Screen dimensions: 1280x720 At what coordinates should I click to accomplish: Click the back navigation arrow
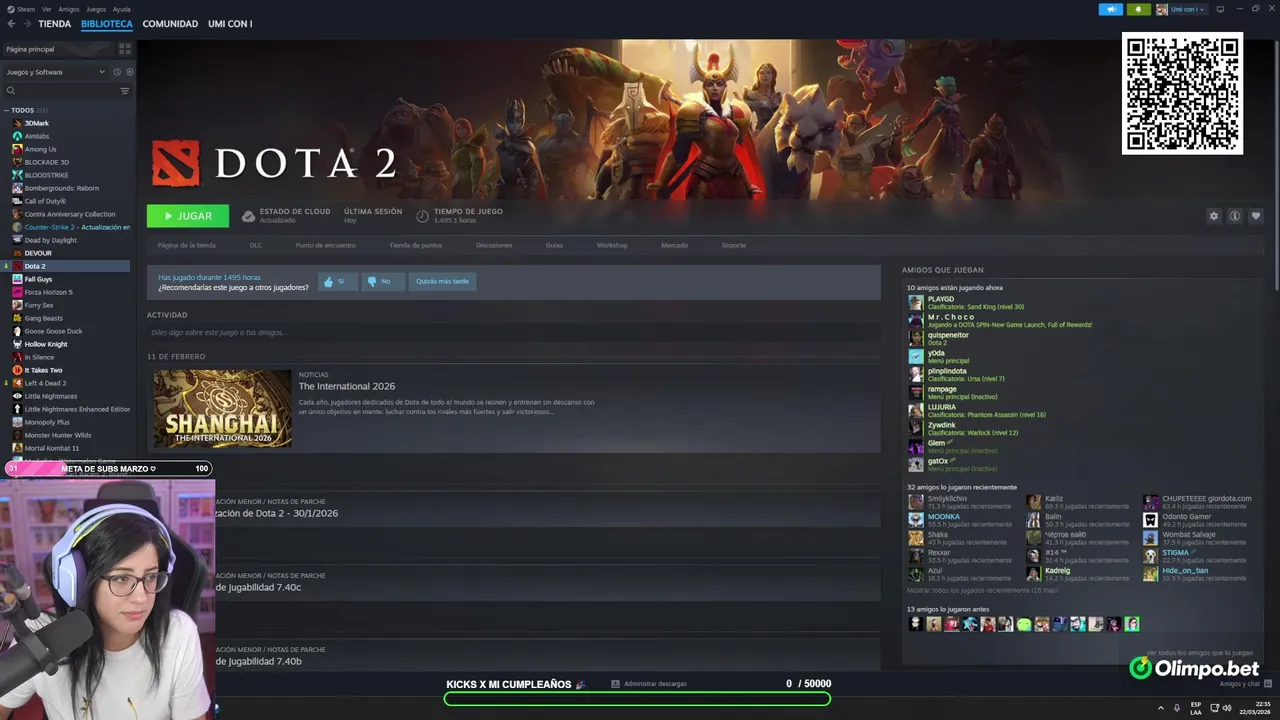(11, 24)
